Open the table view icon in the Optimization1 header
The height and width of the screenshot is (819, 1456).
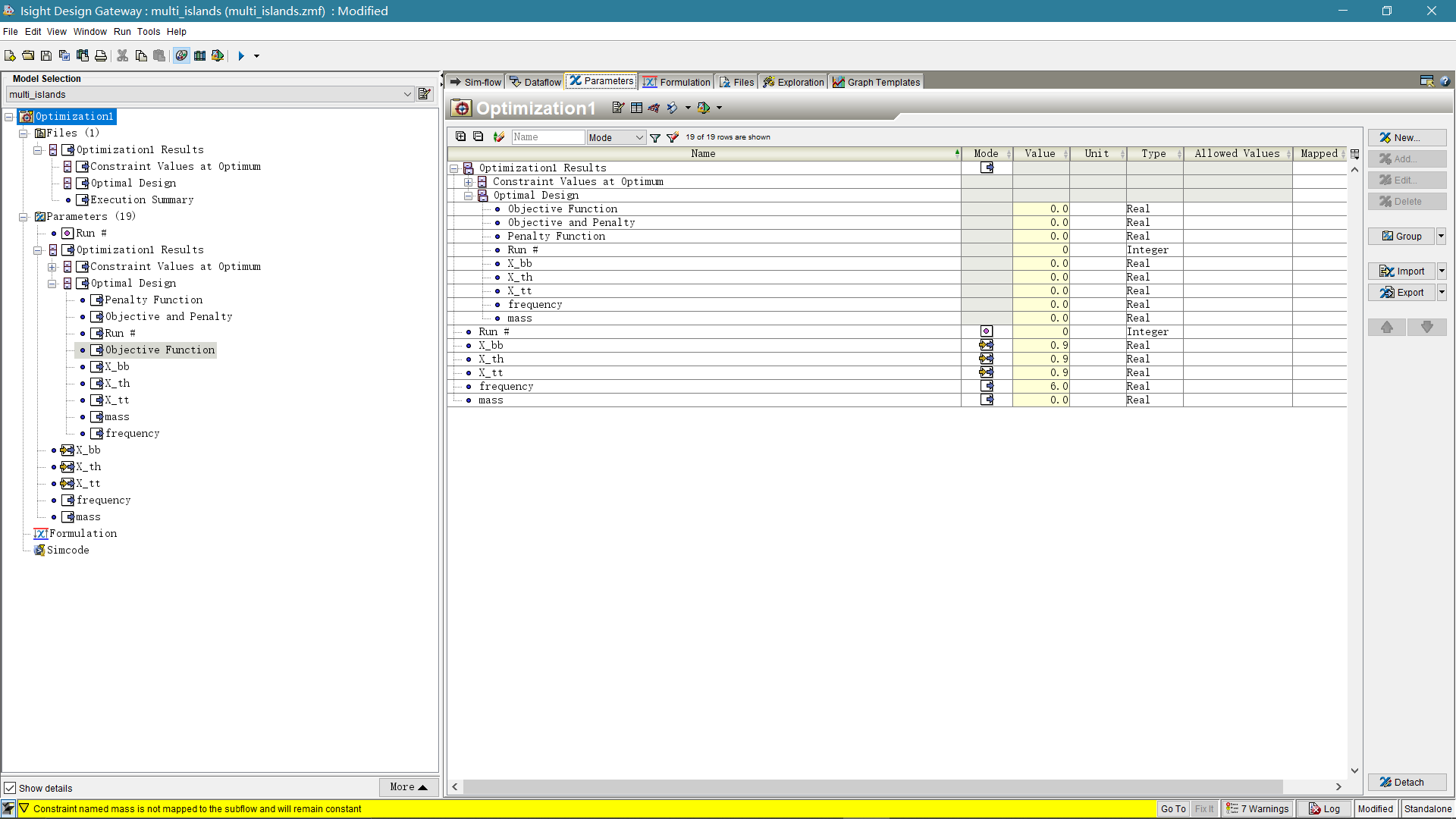[637, 108]
